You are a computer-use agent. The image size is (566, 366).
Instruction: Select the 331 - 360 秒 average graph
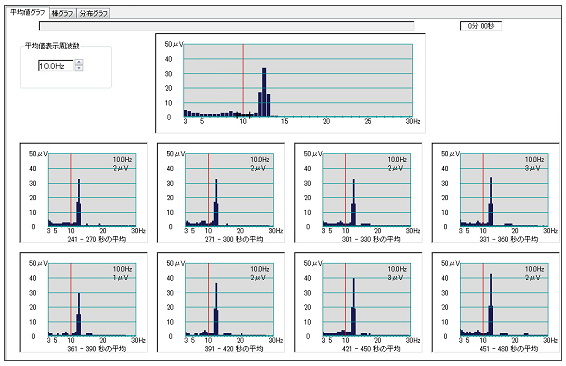496,193
